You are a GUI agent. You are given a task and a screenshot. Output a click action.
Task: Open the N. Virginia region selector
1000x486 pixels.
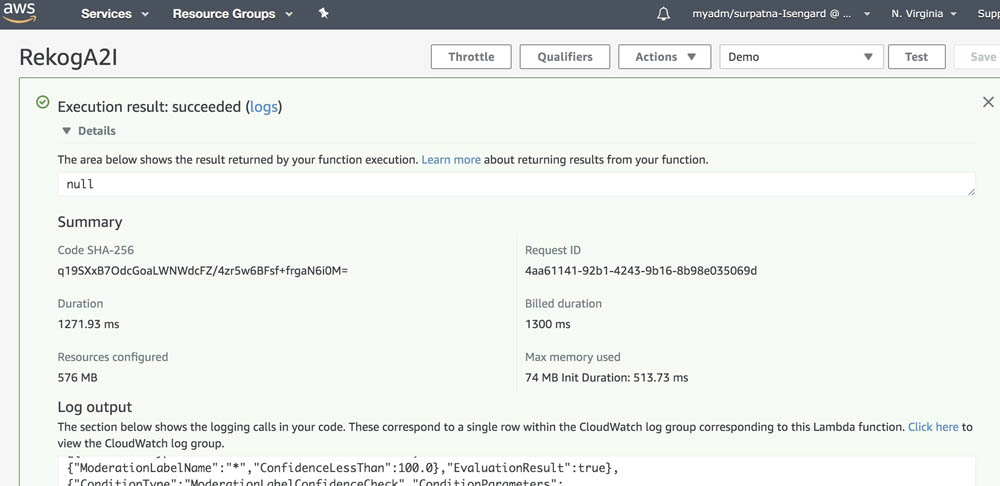click(x=924, y=13)
